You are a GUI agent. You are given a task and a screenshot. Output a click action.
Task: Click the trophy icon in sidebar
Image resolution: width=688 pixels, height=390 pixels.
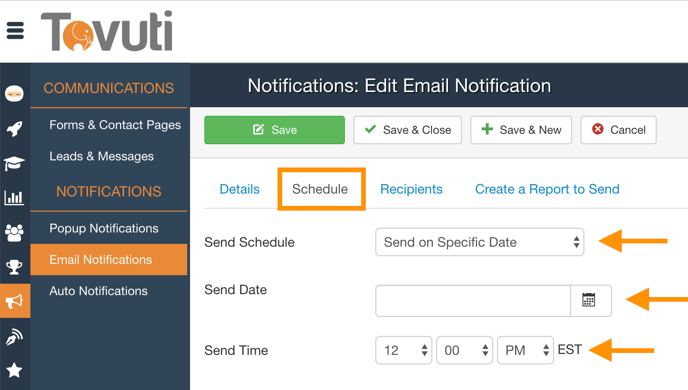coord(14,267)
